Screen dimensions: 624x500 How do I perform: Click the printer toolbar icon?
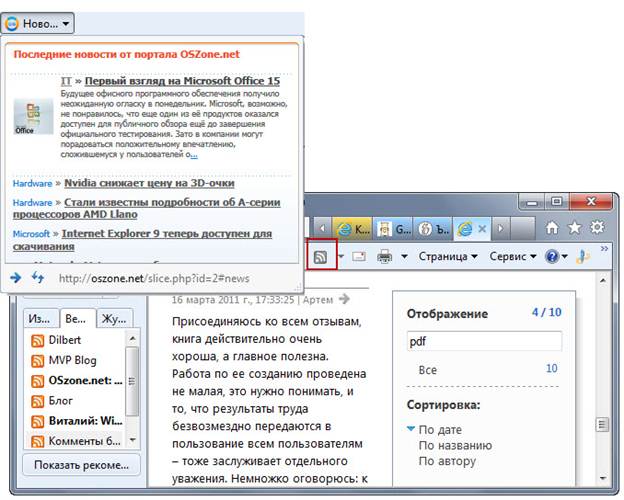(x=384, y=256)
